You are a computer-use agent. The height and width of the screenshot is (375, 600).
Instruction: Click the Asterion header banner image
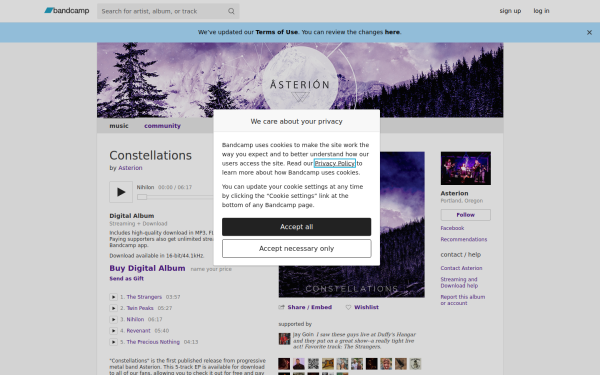pos(300,80)
